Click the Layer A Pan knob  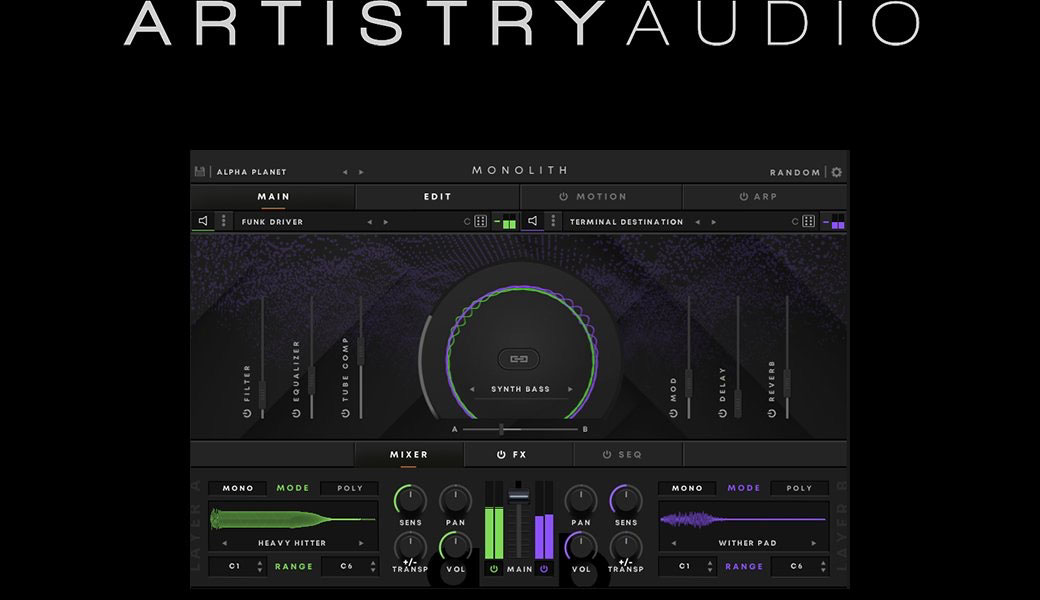tap(456, 499)
